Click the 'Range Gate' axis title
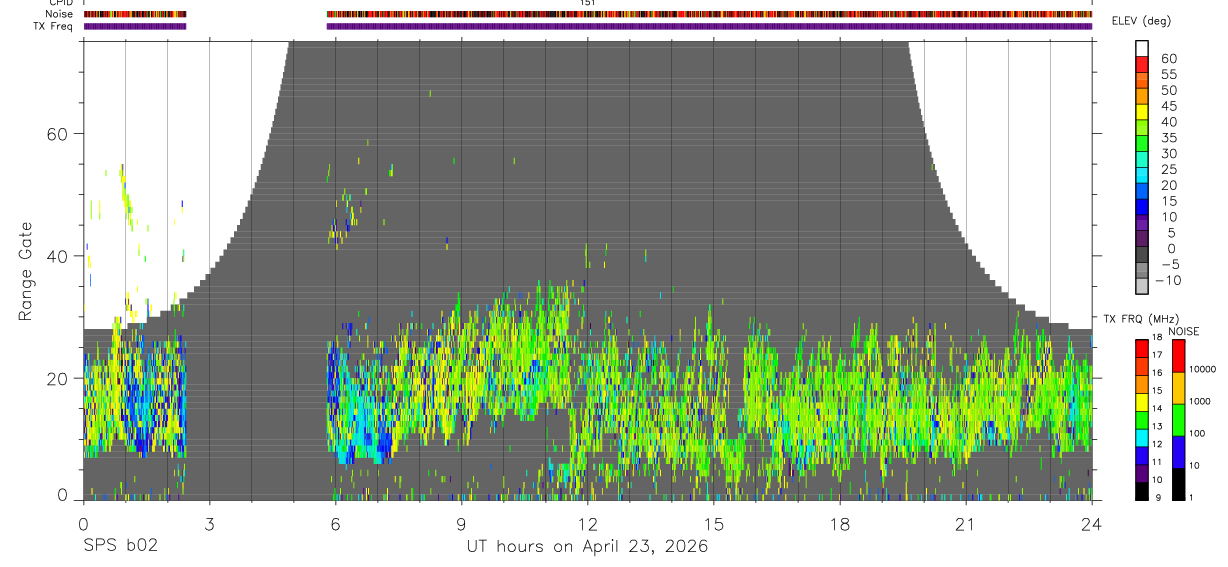Screen dimensions: 1228x567 tap(27, 269)
